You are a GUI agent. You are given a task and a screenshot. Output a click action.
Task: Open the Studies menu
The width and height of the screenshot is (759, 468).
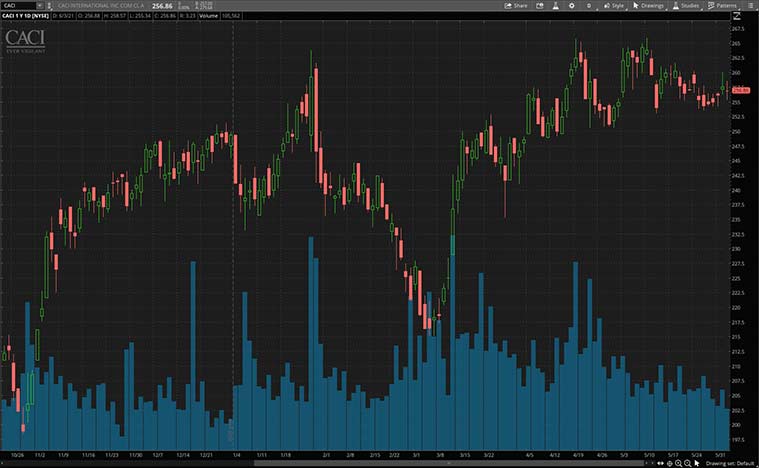686,5
